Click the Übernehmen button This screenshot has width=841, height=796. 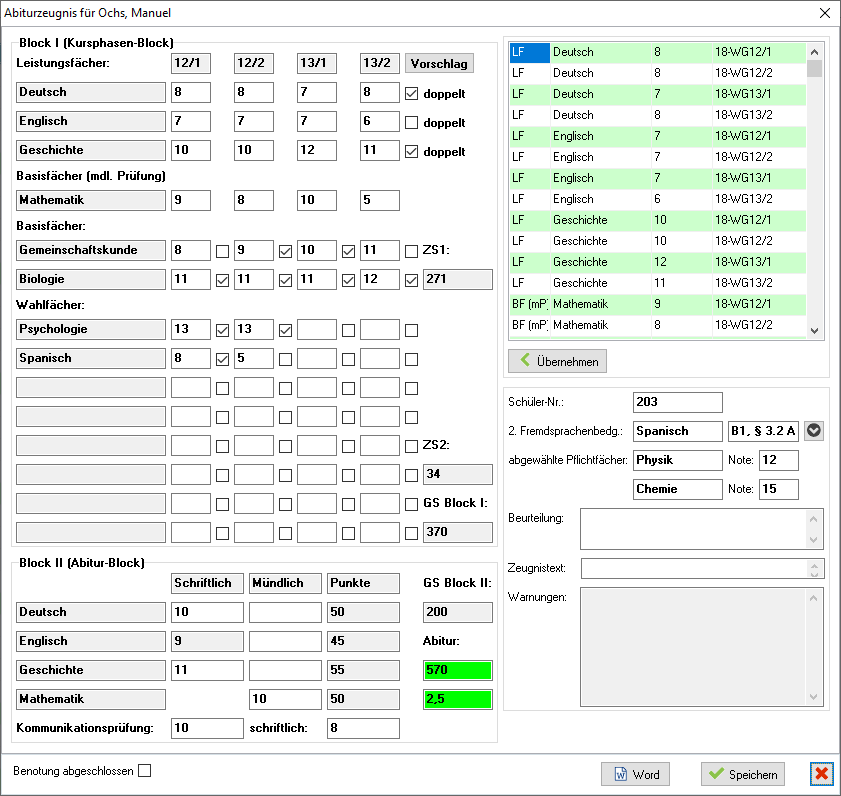557,361
